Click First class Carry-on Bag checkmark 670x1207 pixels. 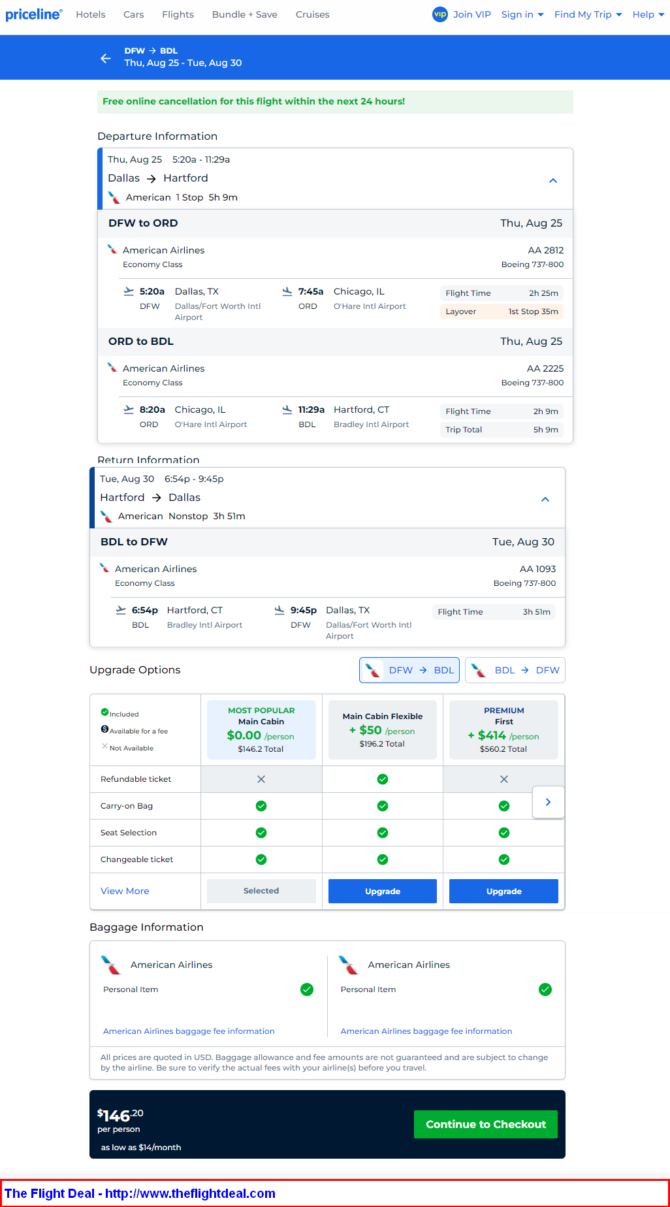pos(504,805)
